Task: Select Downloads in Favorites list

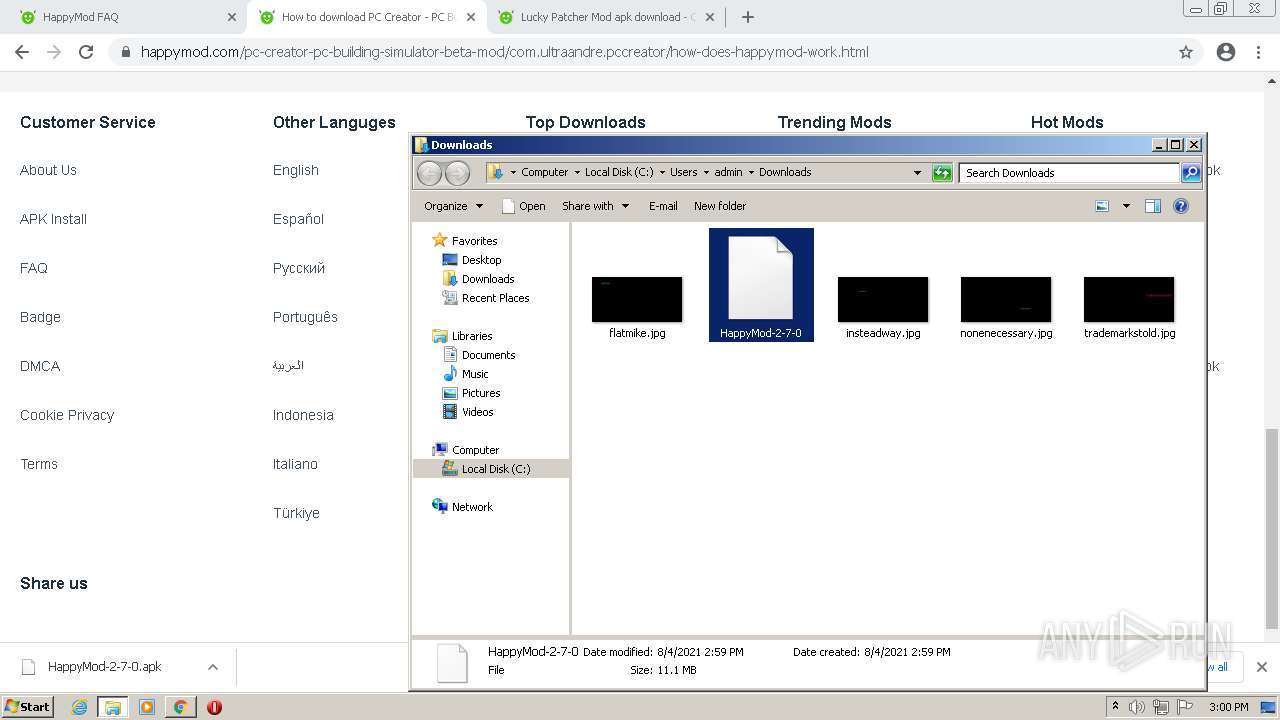Action: point(488,279)
